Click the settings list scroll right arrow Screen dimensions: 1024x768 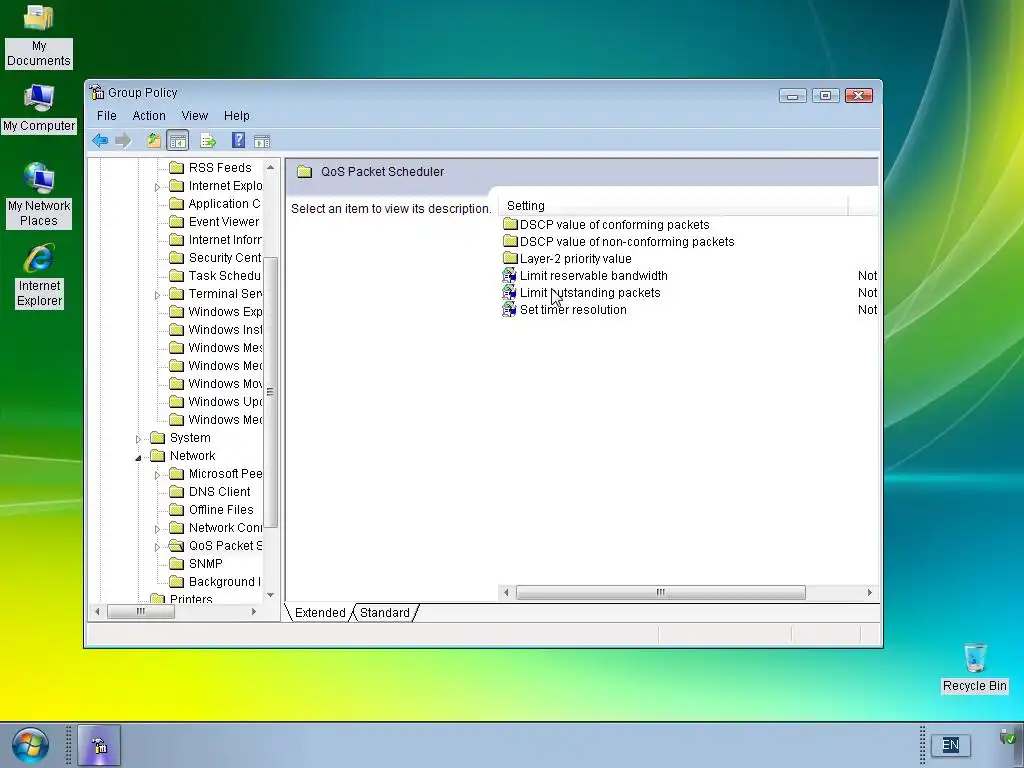click(869, 592)
